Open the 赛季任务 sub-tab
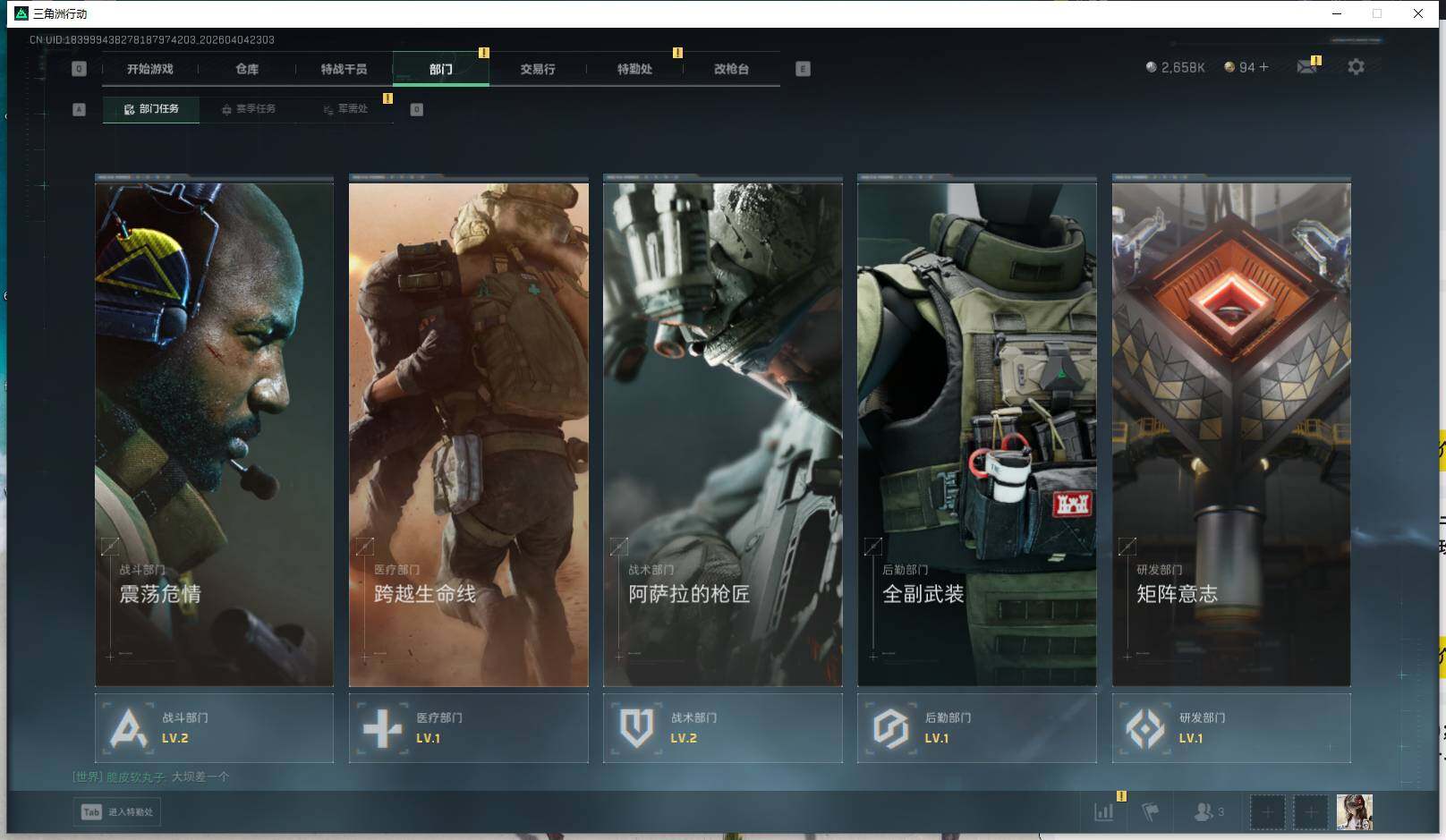This screenshot has width=1446, height=840. click(x=249, y=109)
